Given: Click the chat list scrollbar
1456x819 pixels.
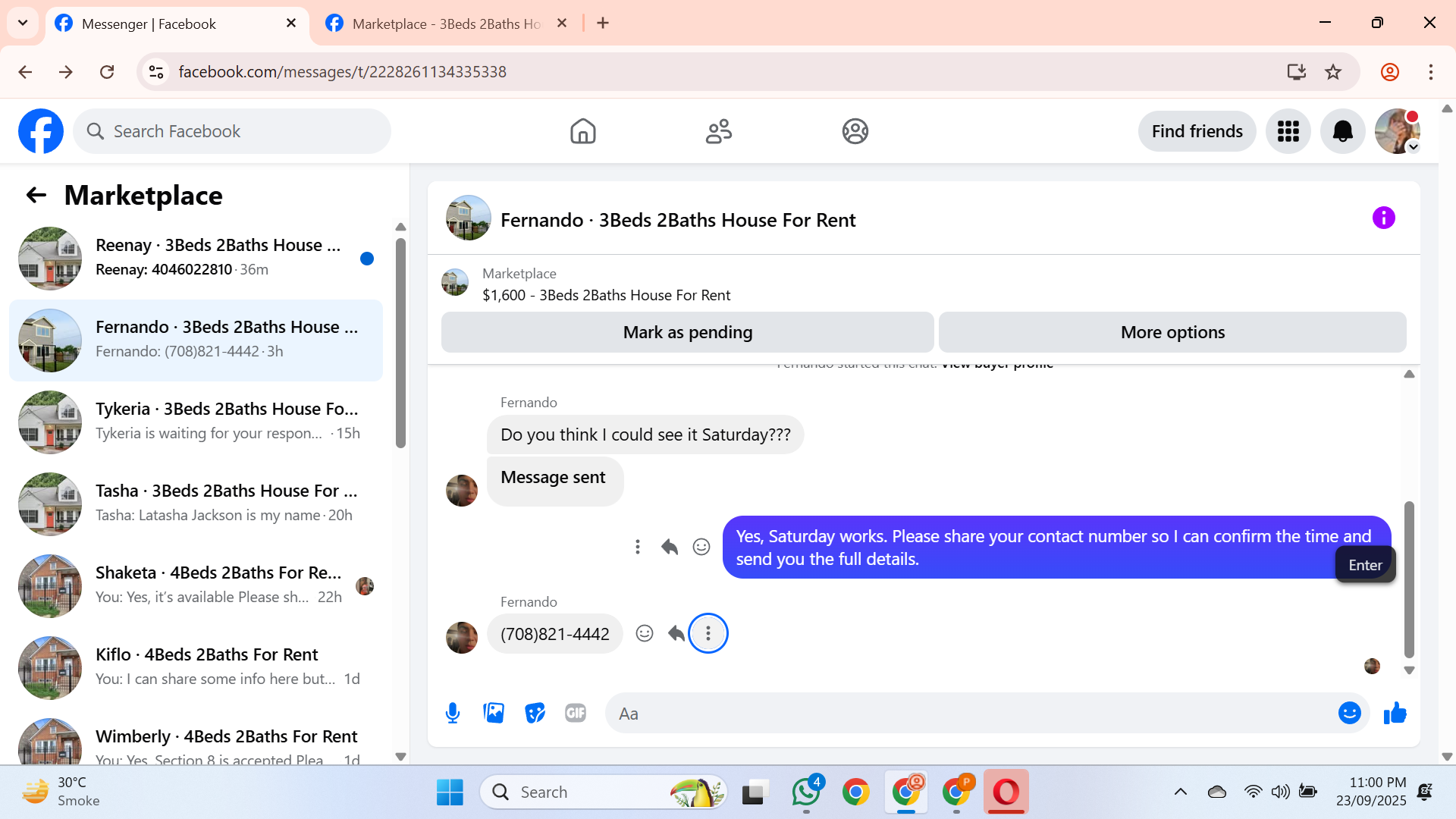Looking at the screenshot, I should (400, 344).
